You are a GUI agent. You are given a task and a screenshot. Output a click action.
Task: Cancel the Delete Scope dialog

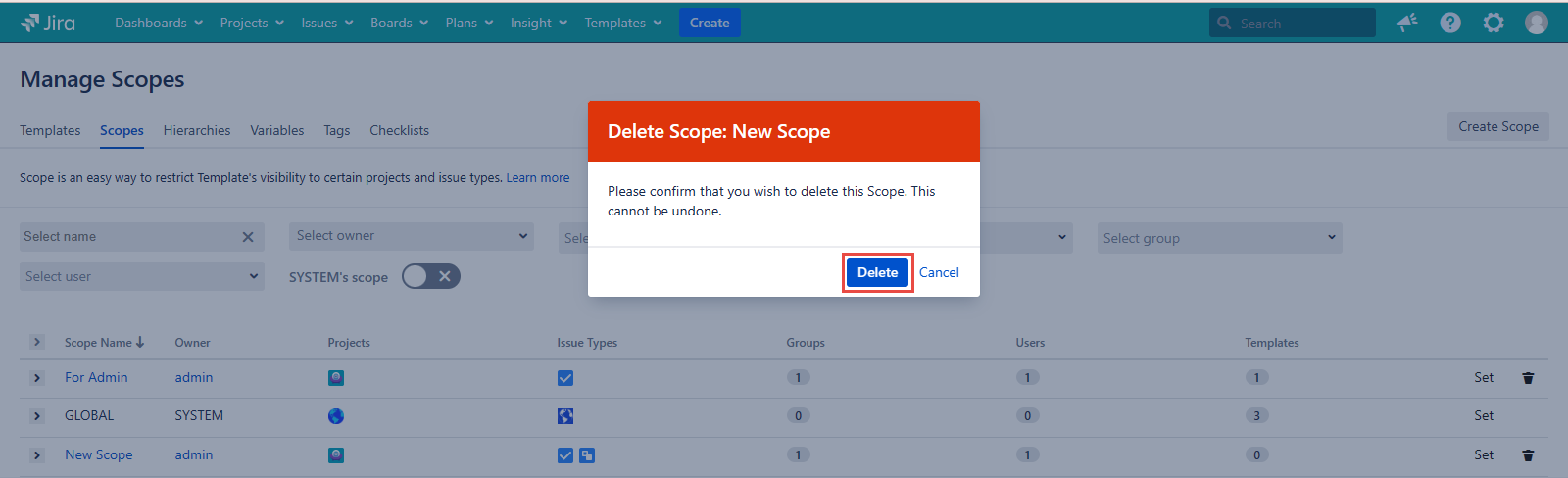pyautogui.click(x=939, y=273)
